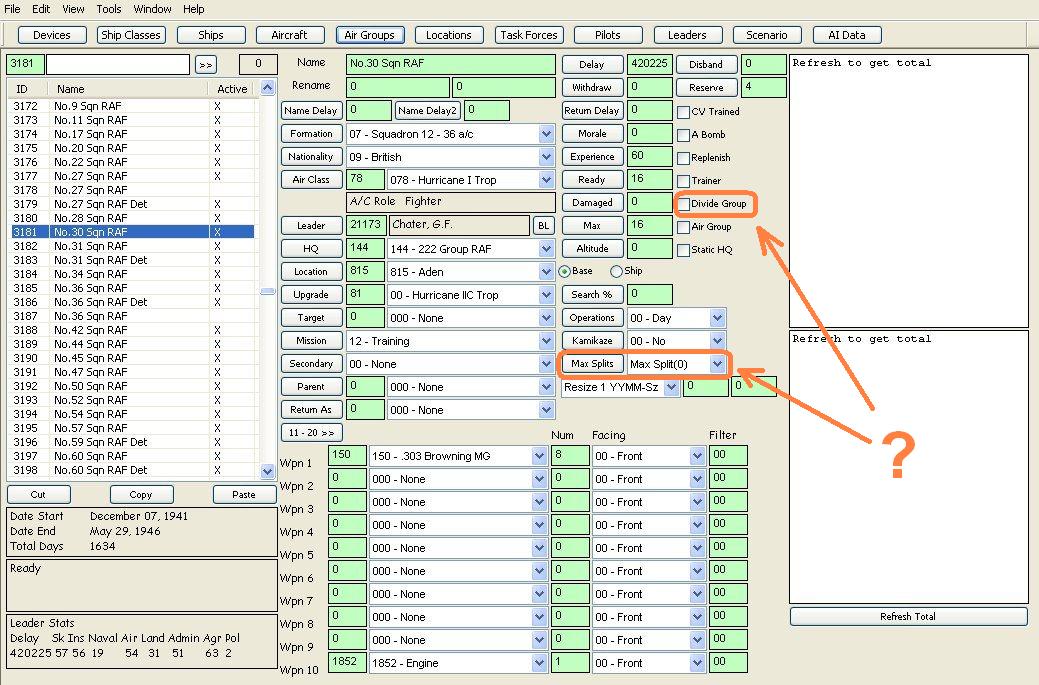
Task: Select the Base radio button
Action: coord(565,271)
